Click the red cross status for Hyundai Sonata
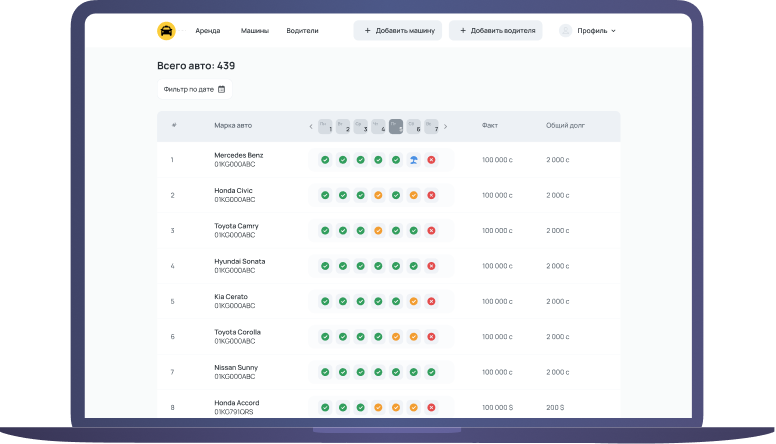This screenshot has height=444, width=776. (x=431, y=266)
